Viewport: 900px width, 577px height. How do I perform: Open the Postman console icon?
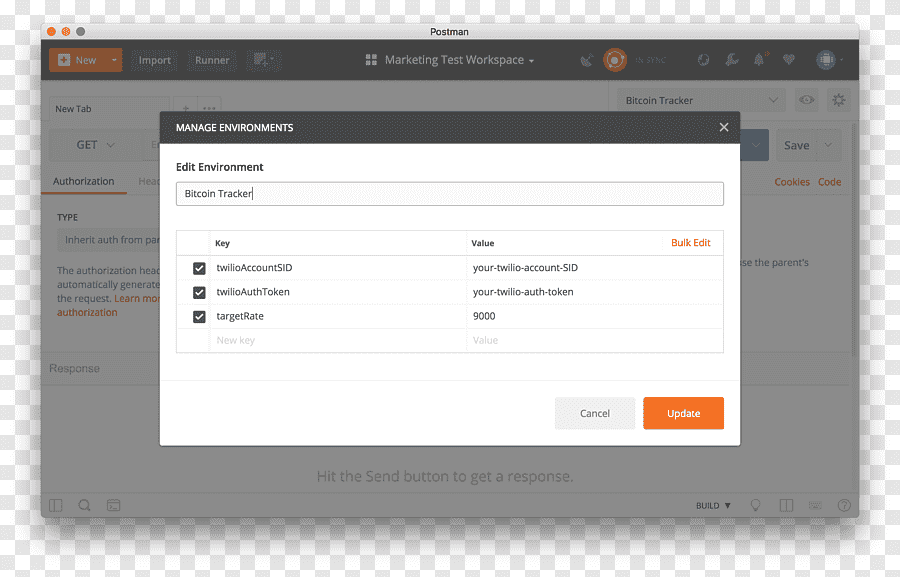[114, 505]
